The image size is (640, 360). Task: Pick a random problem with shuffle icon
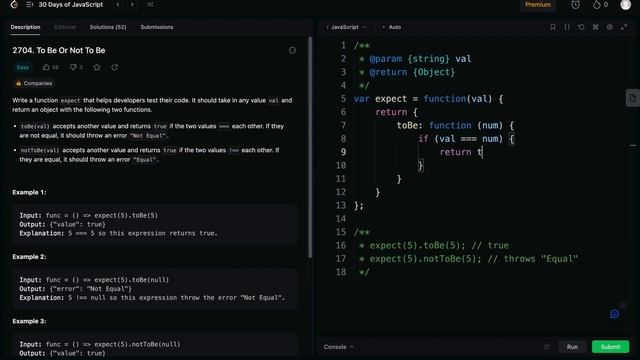tap(150, 4)
